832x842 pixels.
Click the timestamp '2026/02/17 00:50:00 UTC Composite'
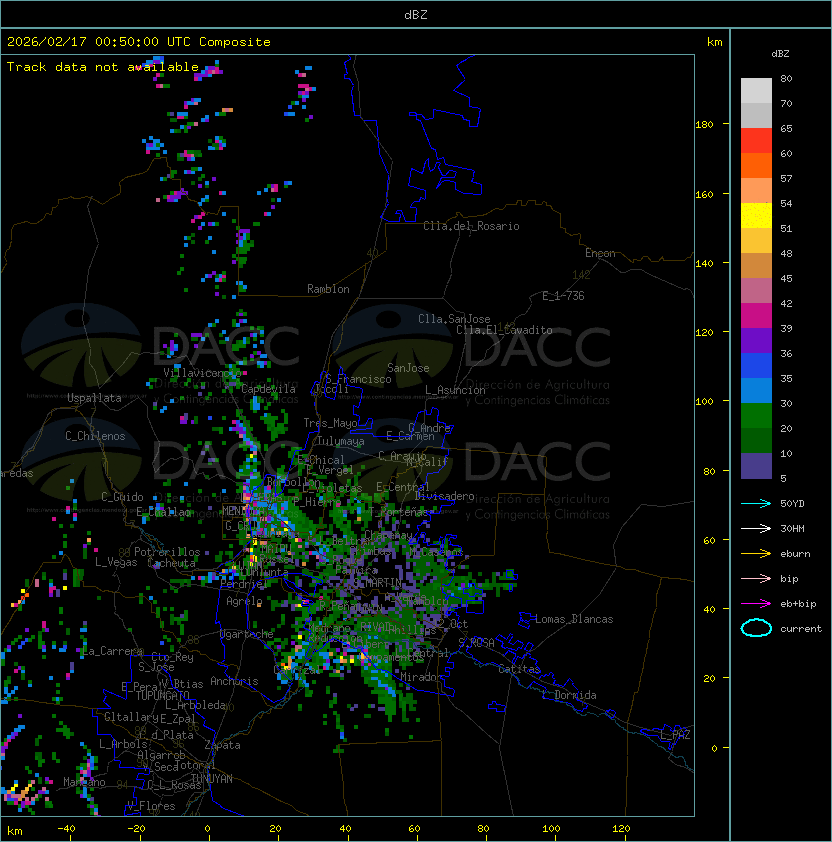click(139, 42)
